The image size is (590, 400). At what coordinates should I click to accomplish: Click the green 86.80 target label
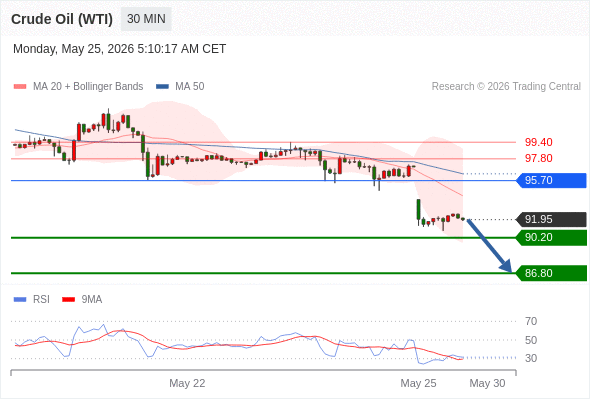tap(551, 273)
